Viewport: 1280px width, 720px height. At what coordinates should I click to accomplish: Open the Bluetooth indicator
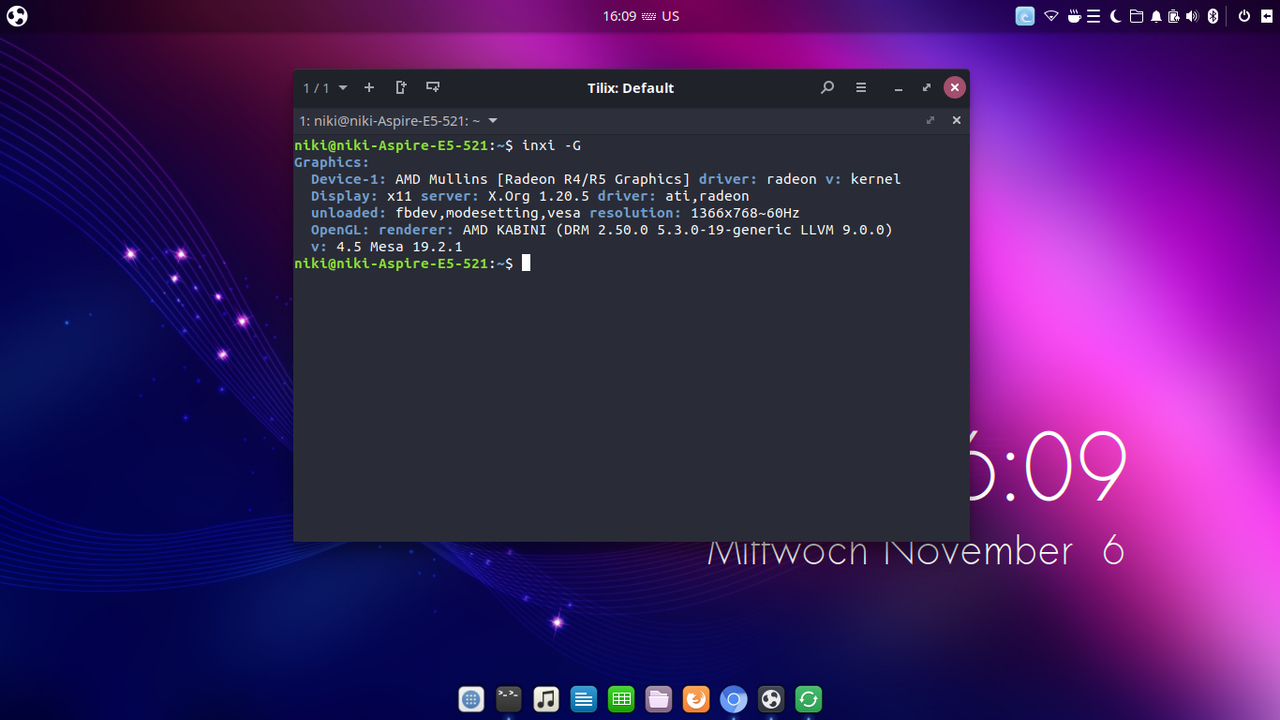[x=1213, y=16]
